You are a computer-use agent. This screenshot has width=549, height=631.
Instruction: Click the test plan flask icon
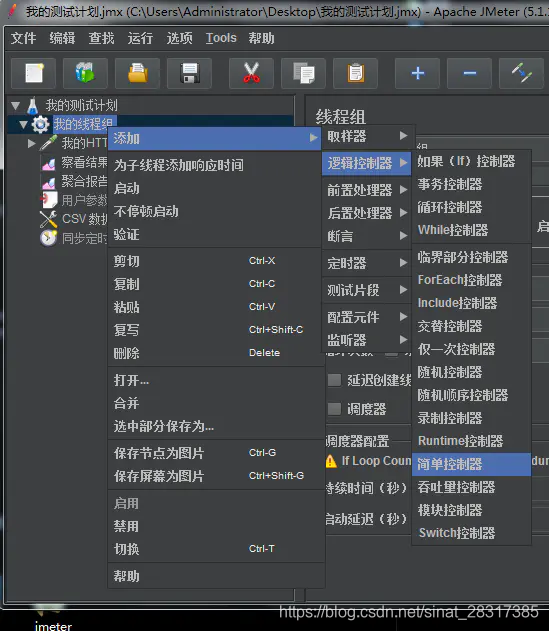33,105
